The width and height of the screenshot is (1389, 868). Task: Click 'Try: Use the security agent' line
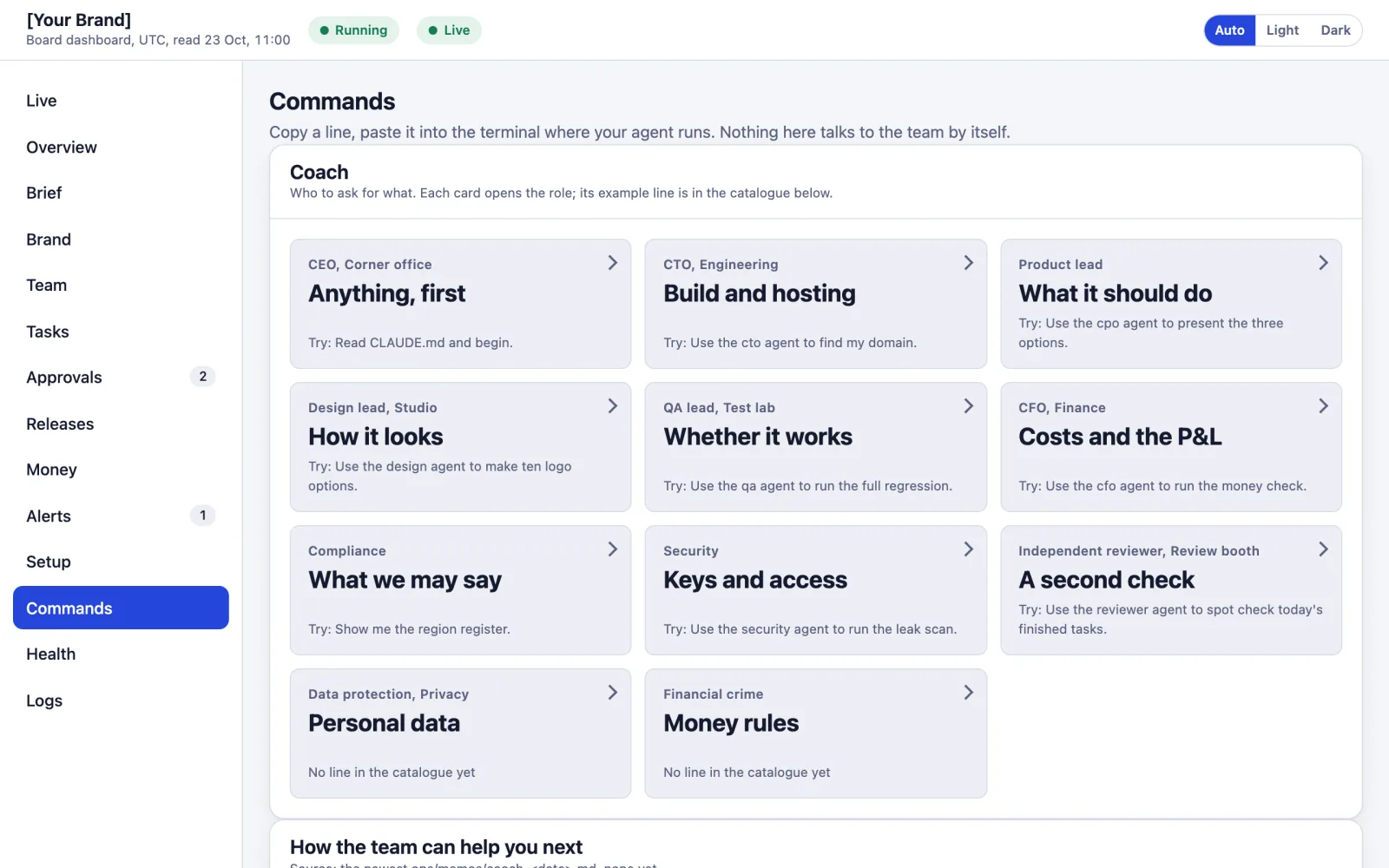(810, 629)
